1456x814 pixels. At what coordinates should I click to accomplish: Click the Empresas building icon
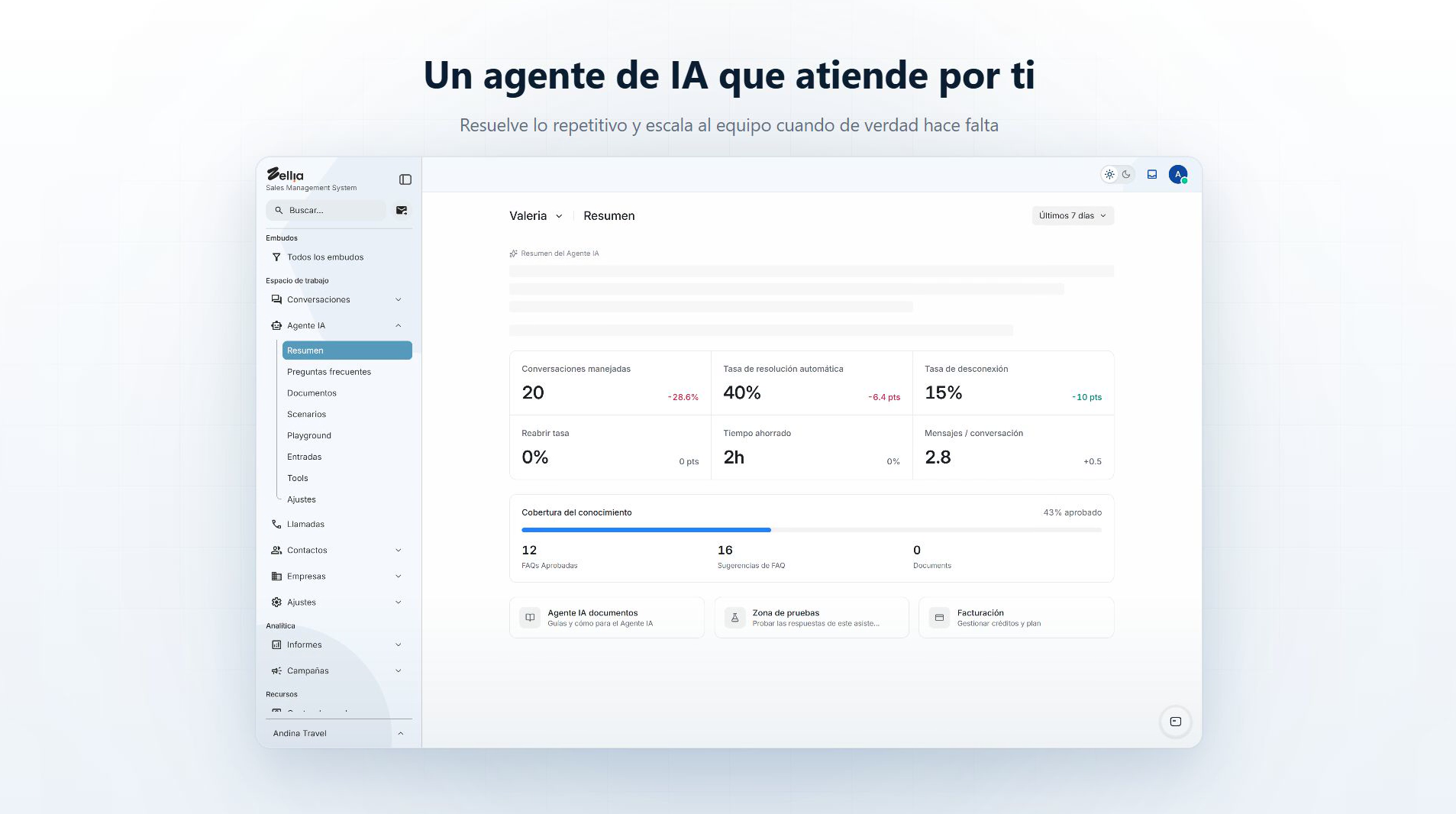(x=276, y=577)
